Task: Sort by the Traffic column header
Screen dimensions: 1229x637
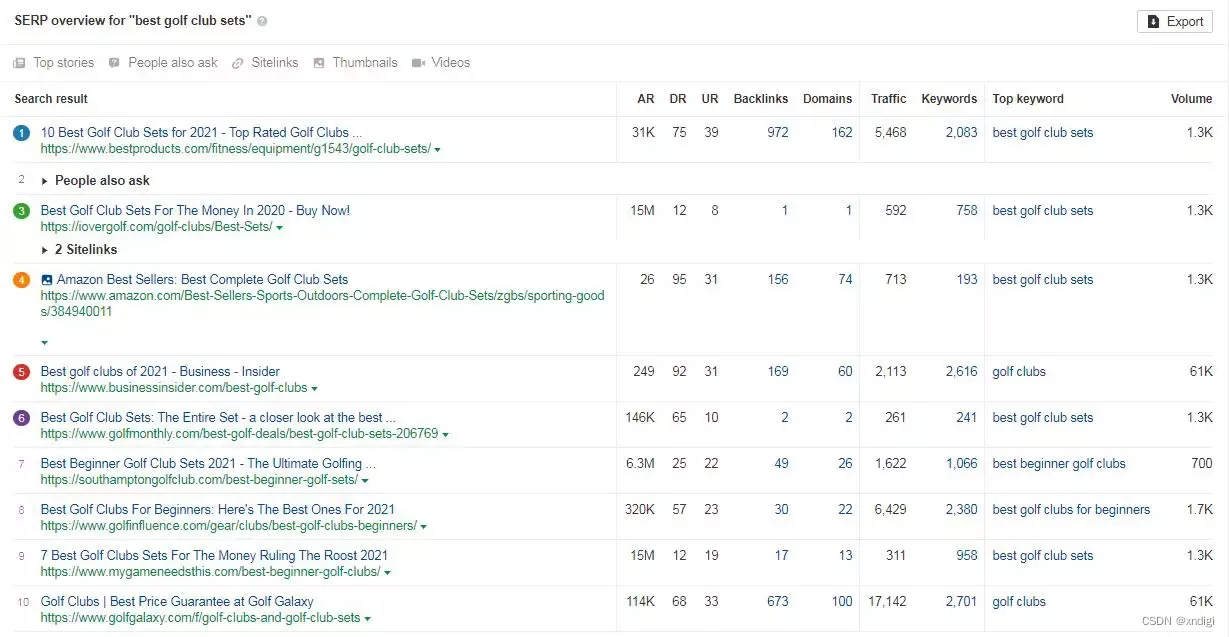Action: (888, 99)
